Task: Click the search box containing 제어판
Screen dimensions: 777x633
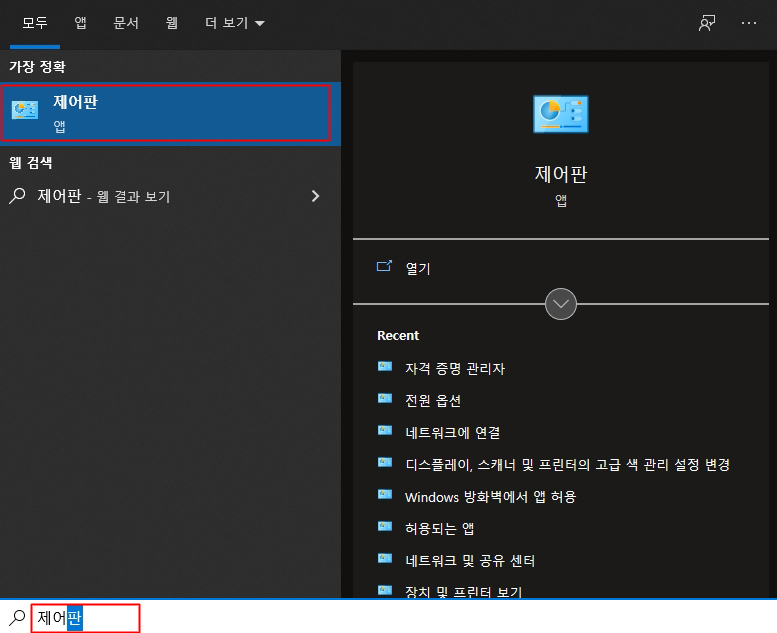Action: (x=85, y=618)
